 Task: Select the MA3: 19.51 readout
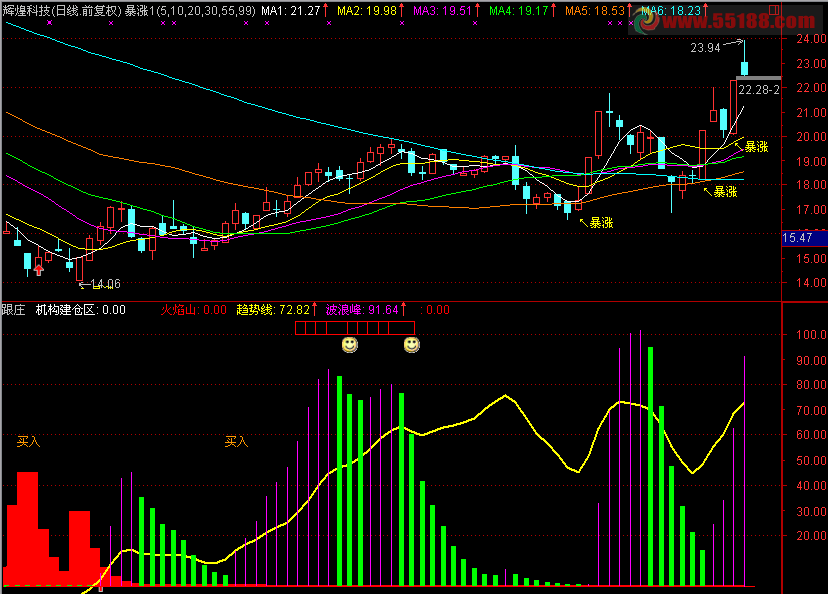[x=443, y=11]
